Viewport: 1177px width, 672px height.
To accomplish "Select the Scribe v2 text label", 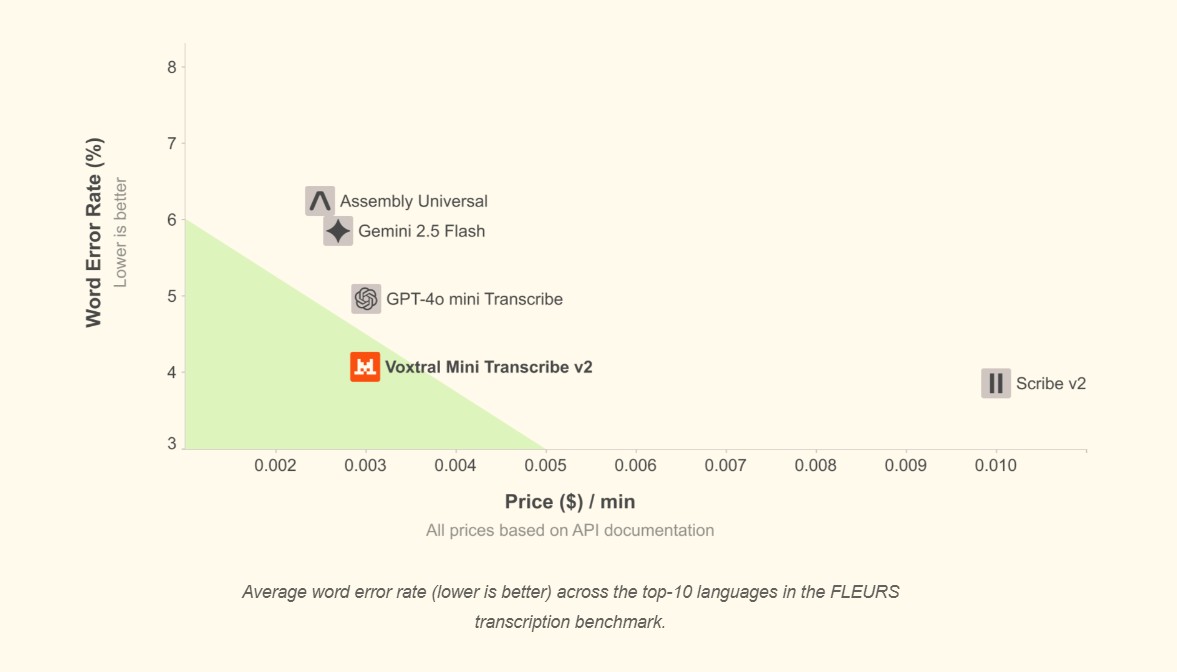I will (x=1050, y=383).
